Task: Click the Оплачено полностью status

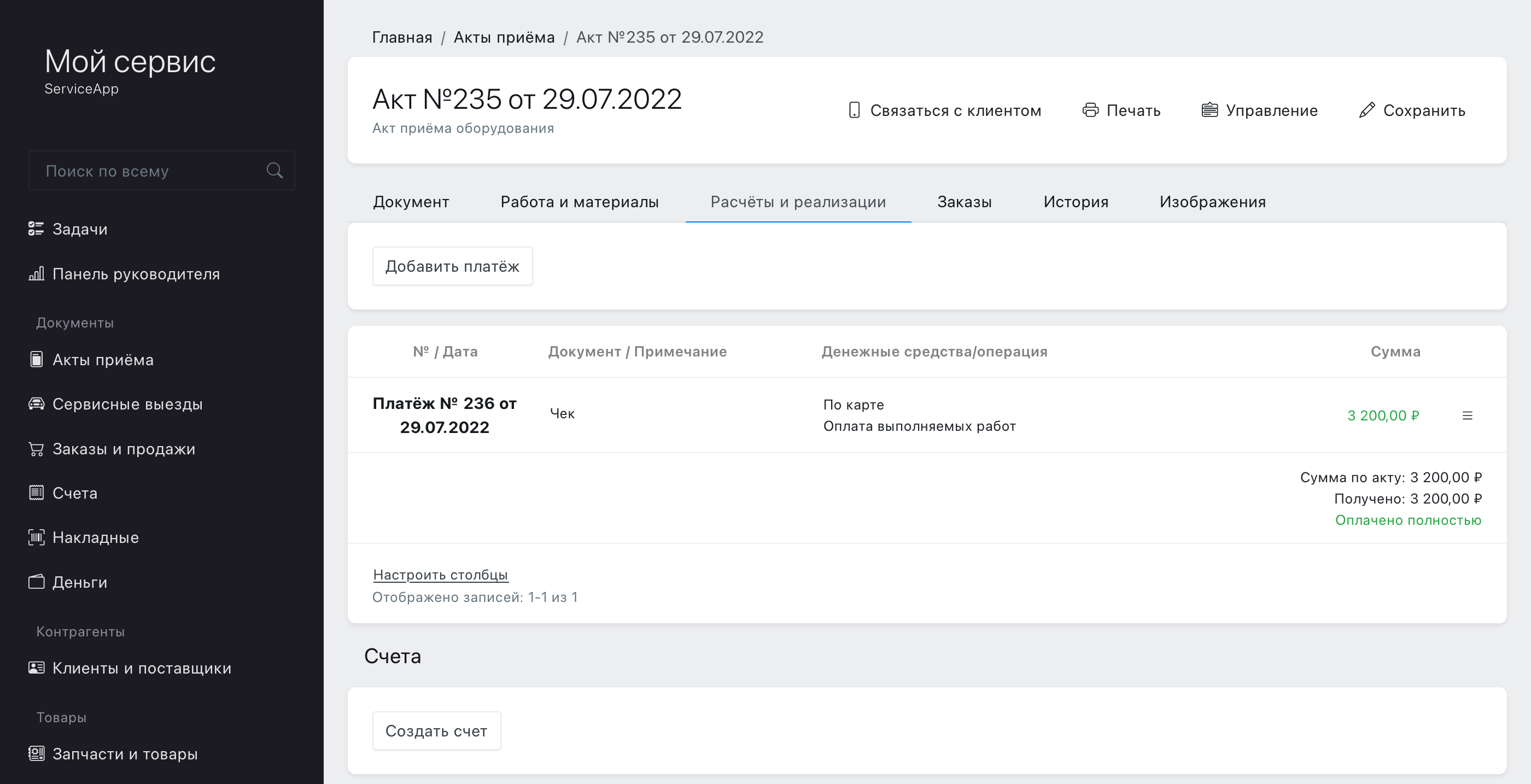Action: pyautogui.click(x=1408, y=520)
